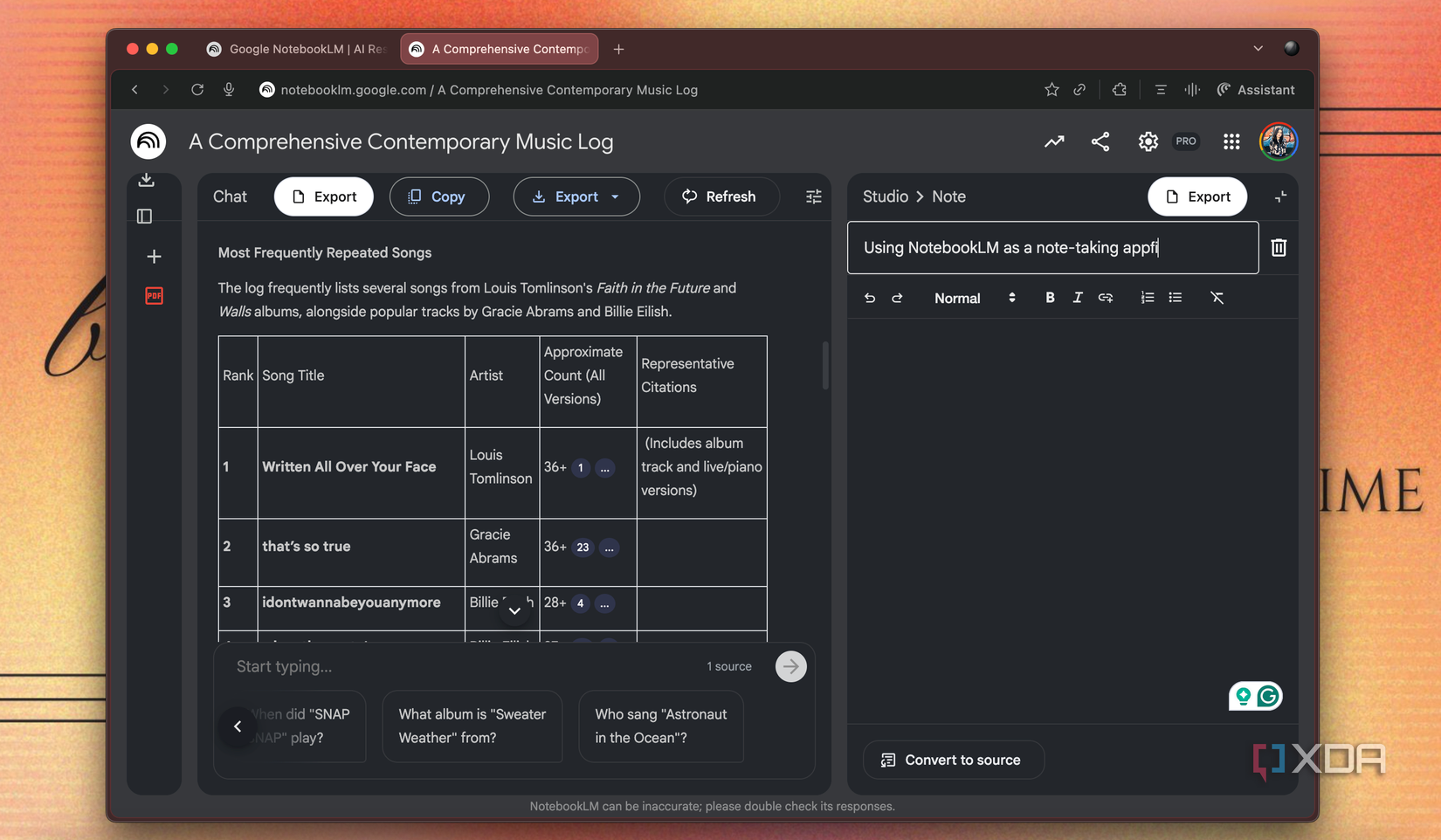Apply bold formatting in the note editor
Screen dimensions: 1441x840
pos(1050,298)
